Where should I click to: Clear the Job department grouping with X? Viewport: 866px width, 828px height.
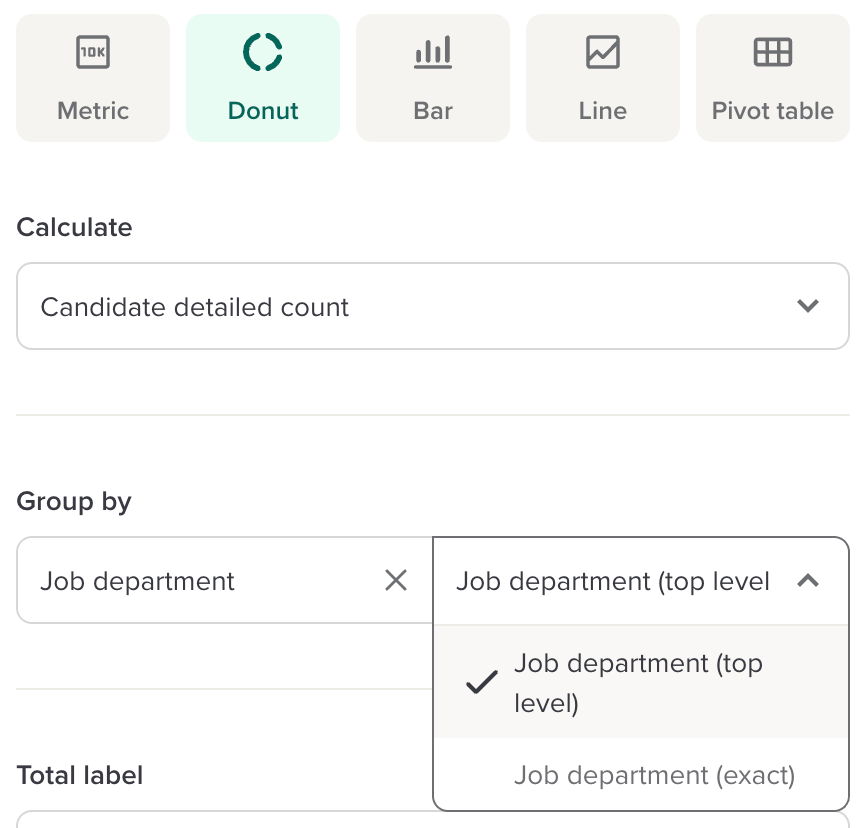396,581
